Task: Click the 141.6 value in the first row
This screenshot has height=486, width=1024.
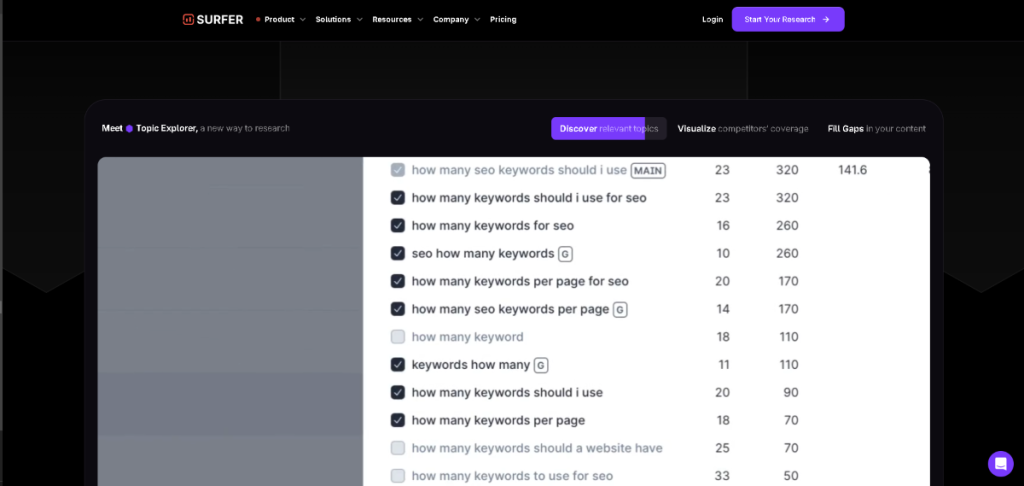Action: 852,170
